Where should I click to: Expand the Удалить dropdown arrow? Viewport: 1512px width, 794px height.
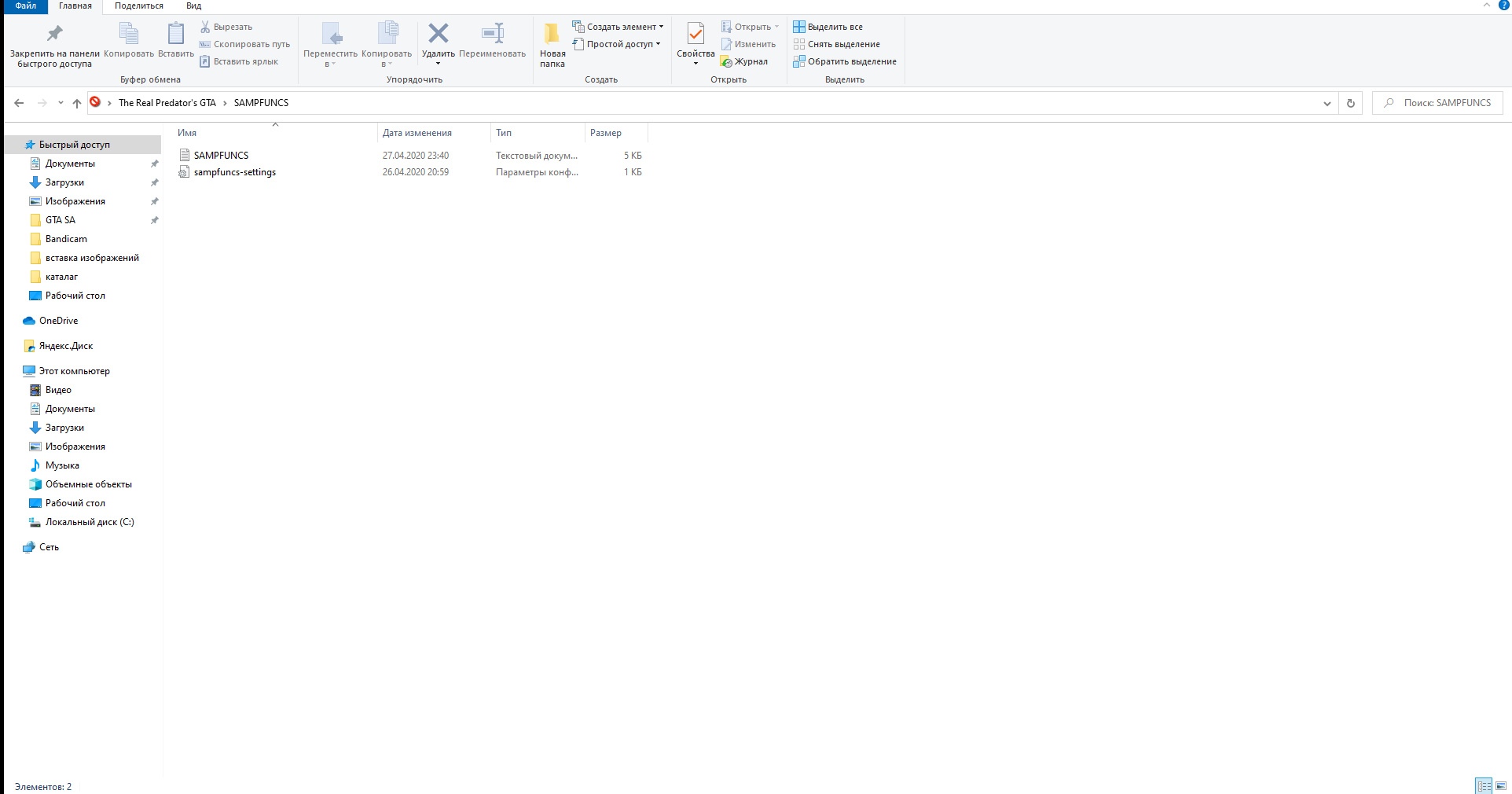point(438,64)
